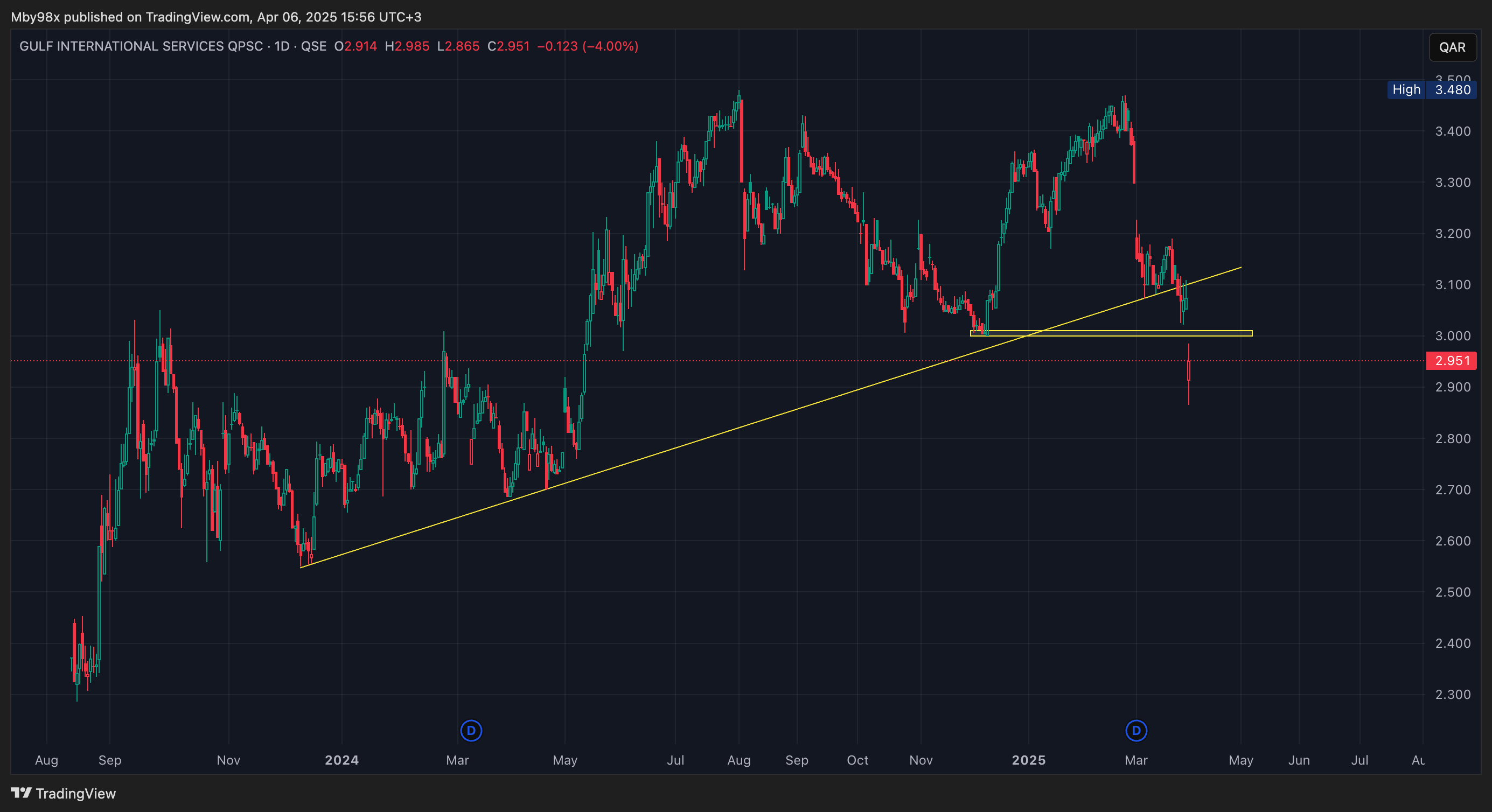Click the Jun label on time axis
Image resolution: width=1492 pixels, height=812 pixels.
(1299, 760)
